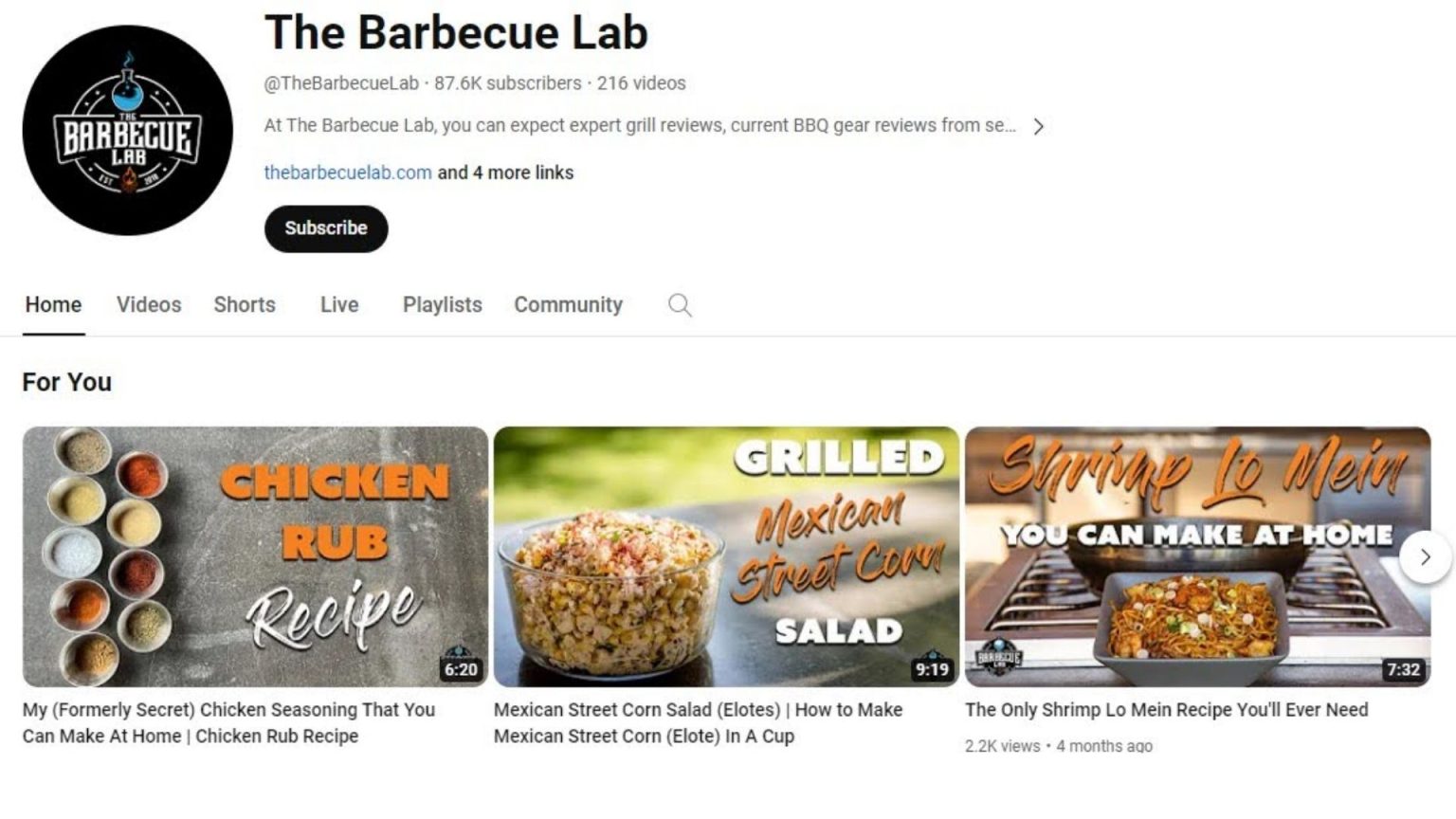The image size is (1456, 819).
Task: Open 'My (Formerly Secret) Chicken Seasoning' title
Action: tap(228, 722)
